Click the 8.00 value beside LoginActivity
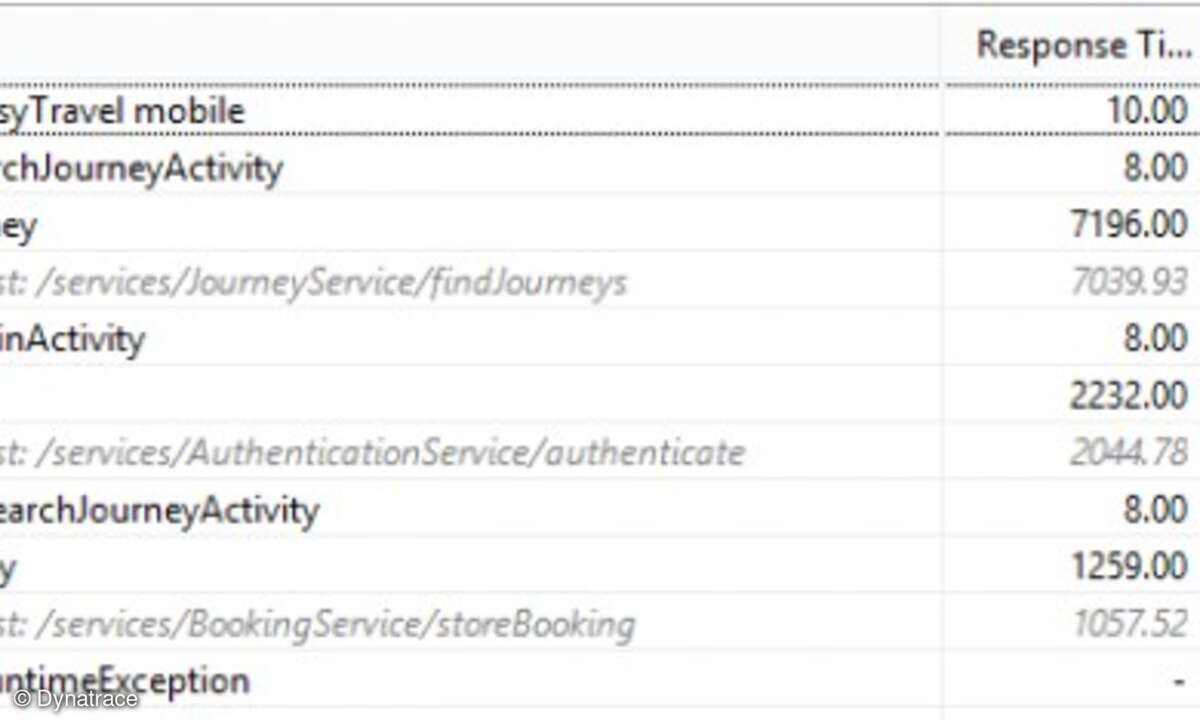1200x720 pixels. tap(1155, 339)
